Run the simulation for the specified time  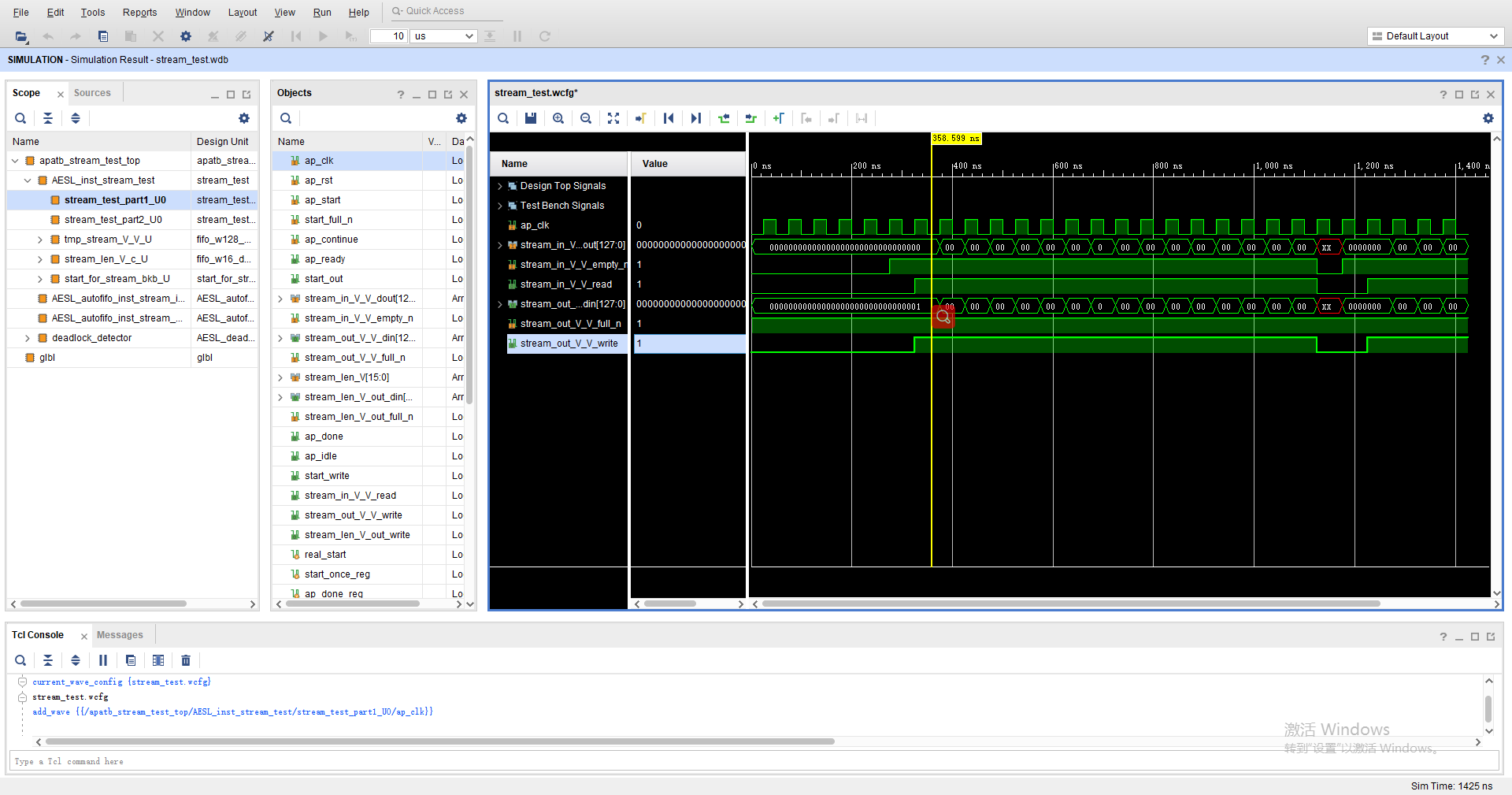[350, 36]
